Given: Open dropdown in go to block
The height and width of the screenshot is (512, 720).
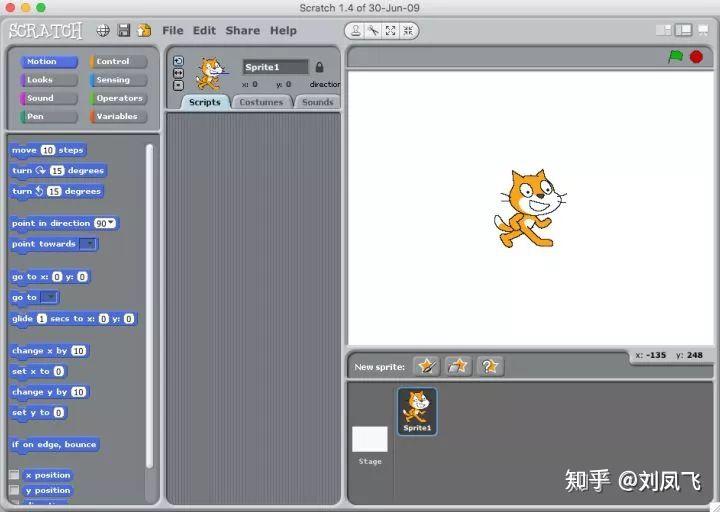Looking at the screenshot, I should [48, 298].
